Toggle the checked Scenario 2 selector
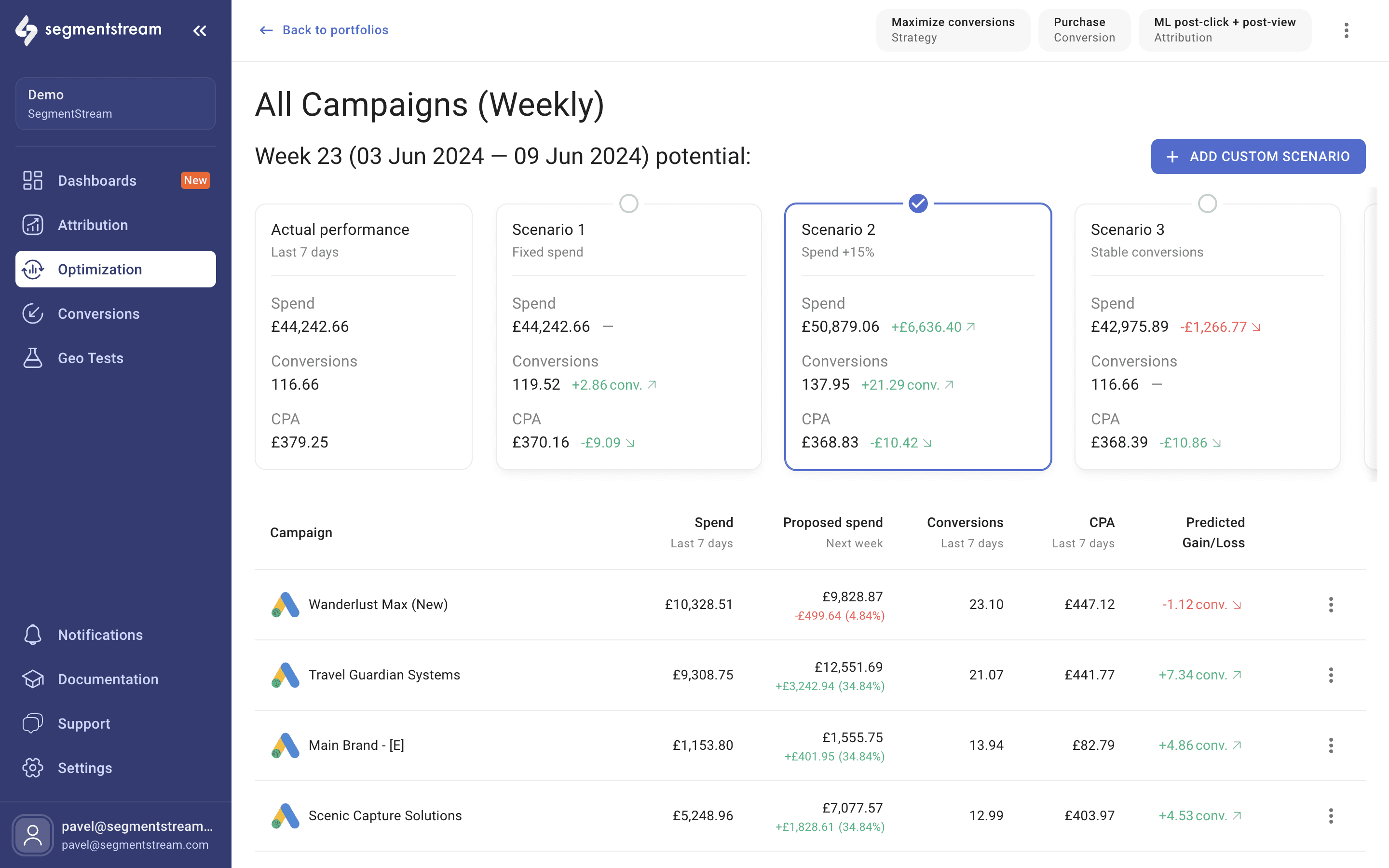Screen dimensions: 1389x868 point(918,203)
